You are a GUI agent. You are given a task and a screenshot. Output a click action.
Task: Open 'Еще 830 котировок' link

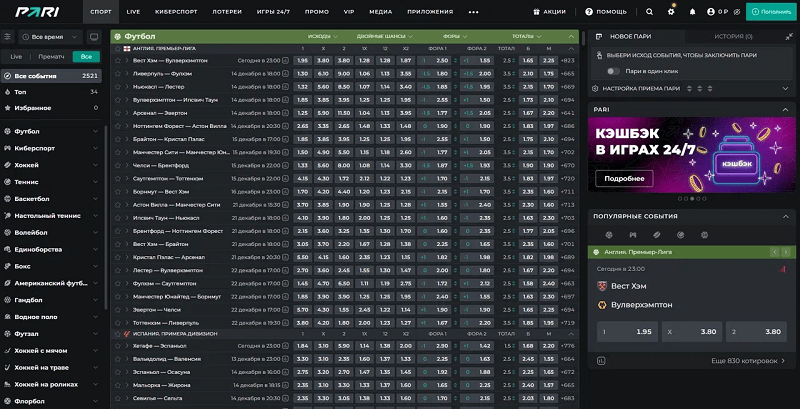click(747, 360)
